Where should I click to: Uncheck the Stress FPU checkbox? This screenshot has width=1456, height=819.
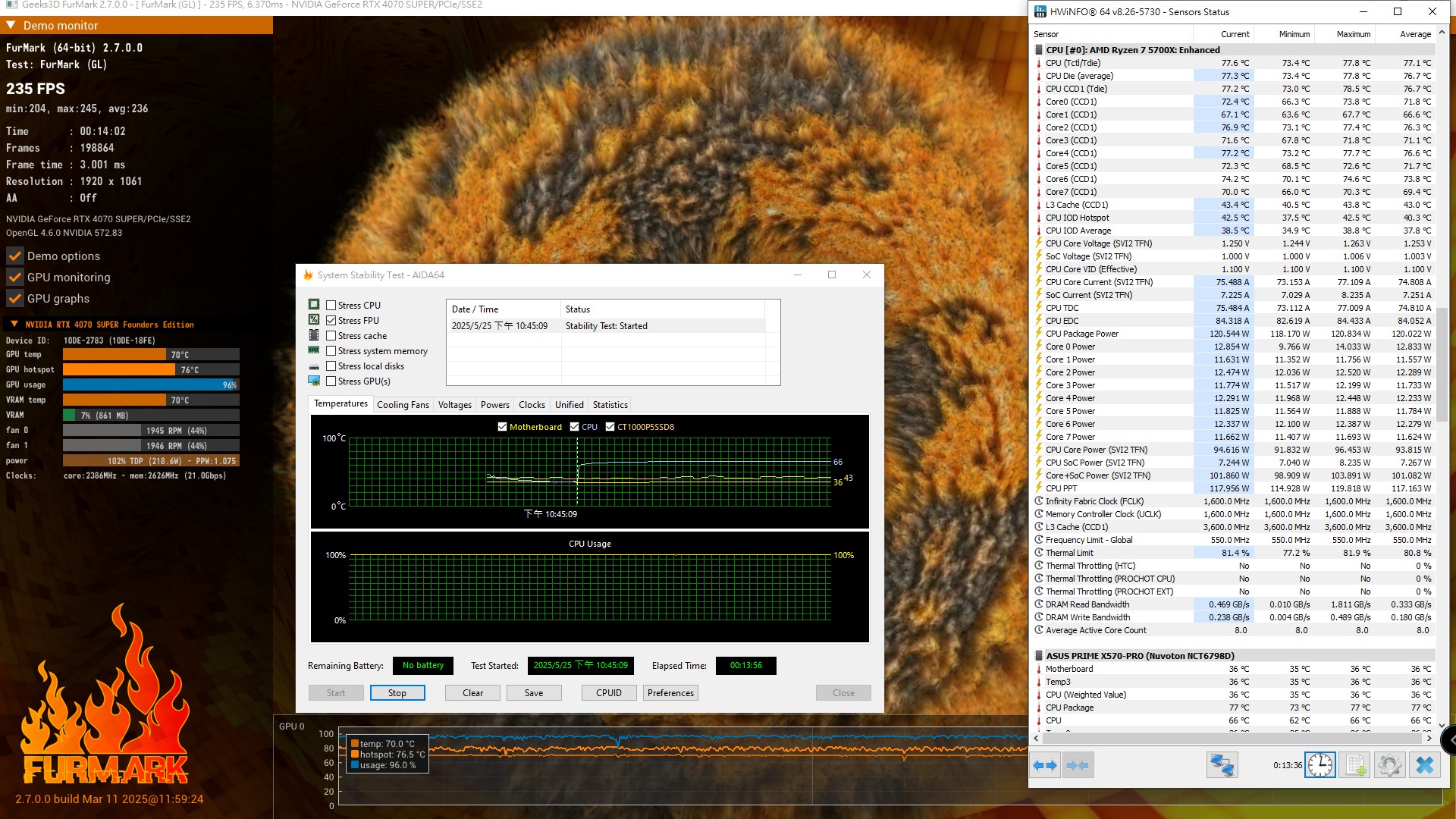331,320
